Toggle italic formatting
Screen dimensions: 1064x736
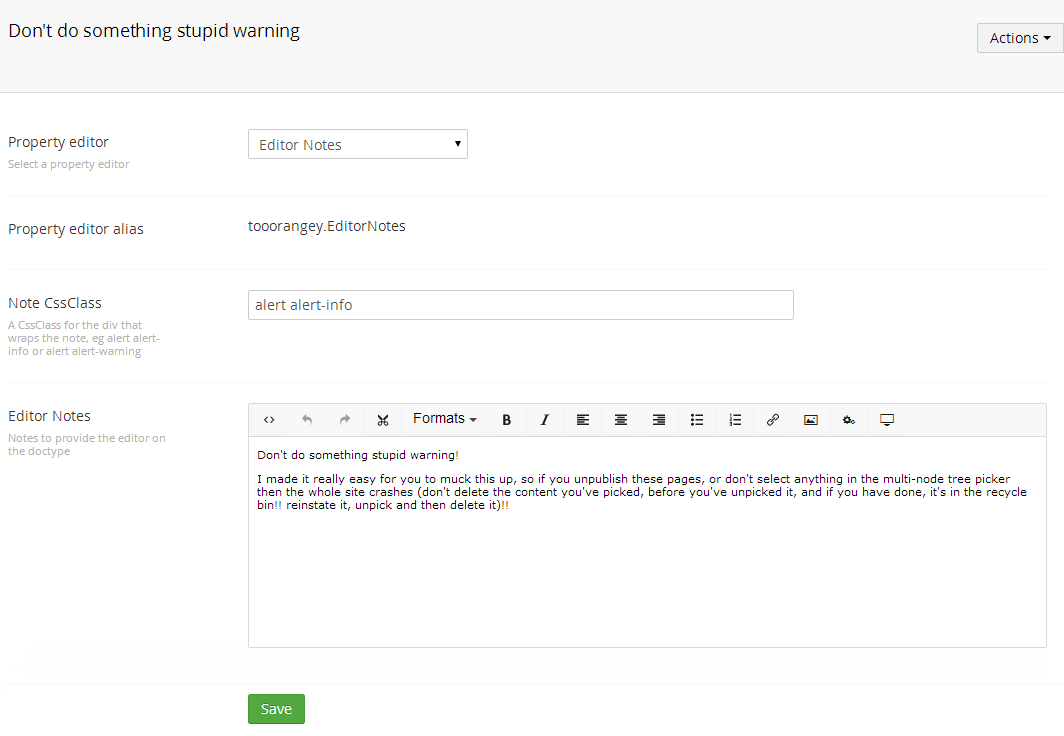(545, 420)
